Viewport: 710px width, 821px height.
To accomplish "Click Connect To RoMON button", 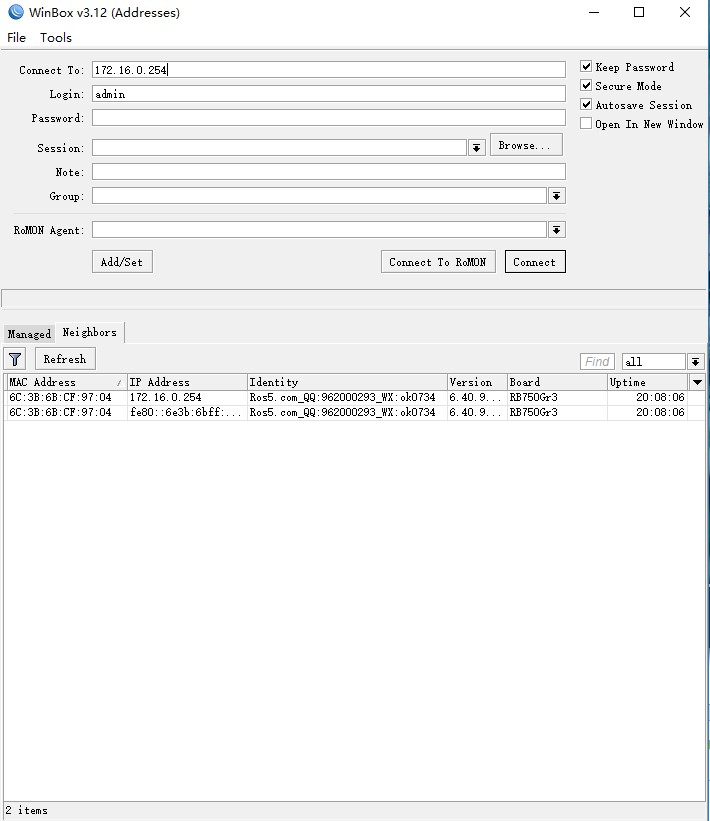I will point(438,262).
